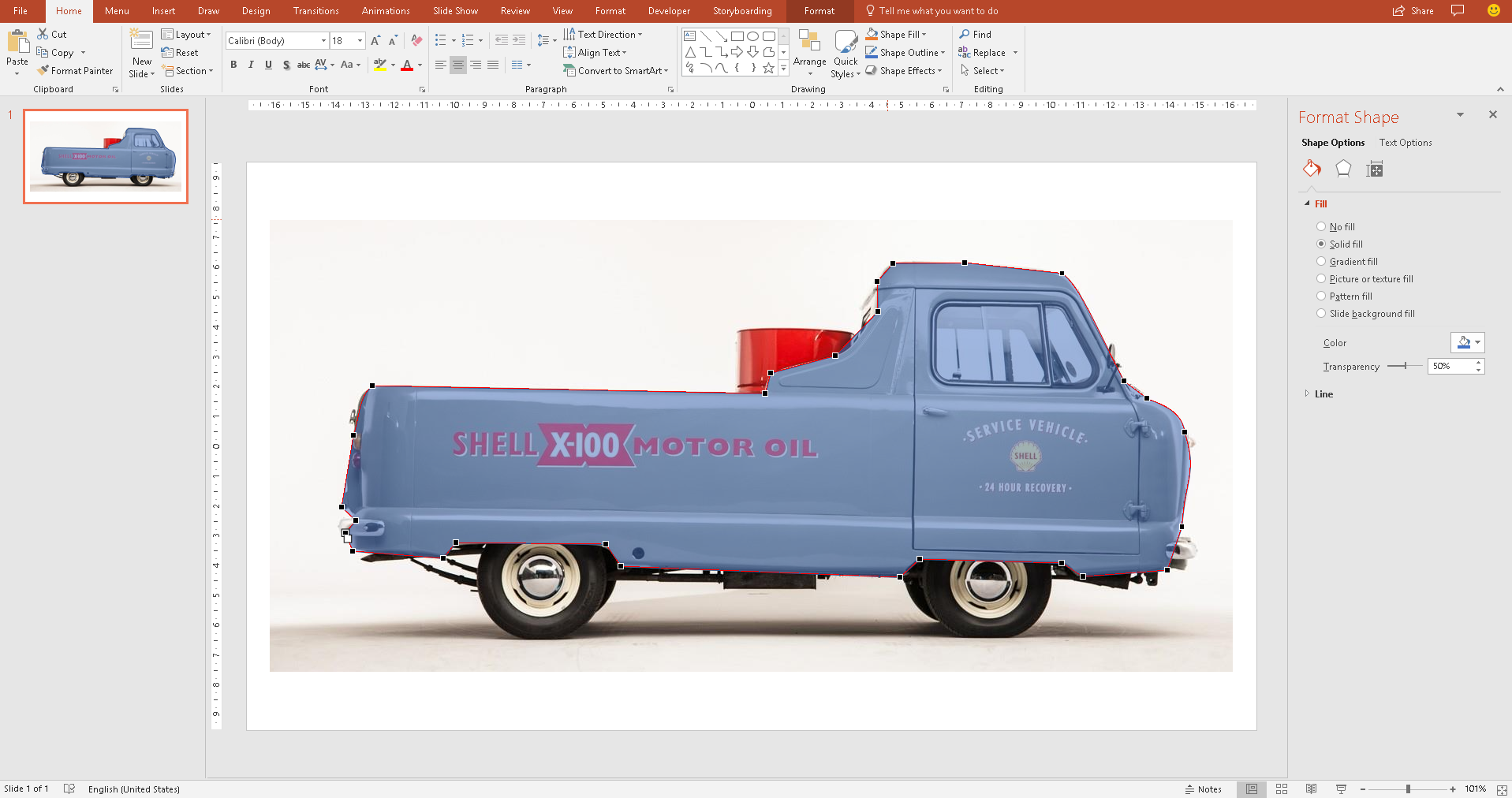Open the font size 18 dropdown

click(x=360, y=40)
